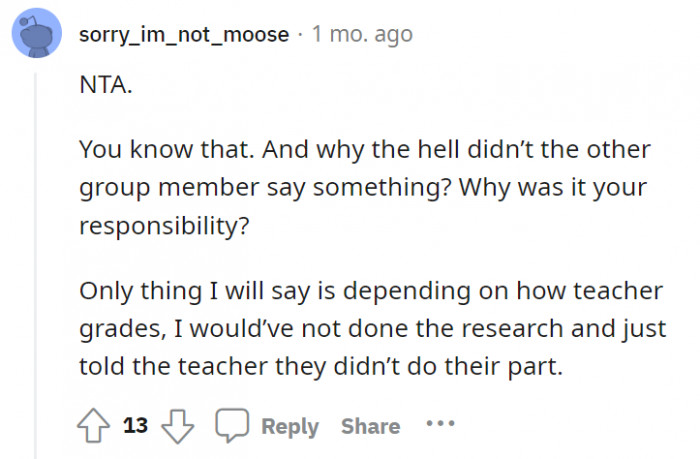This screenshot has height=459, width=700.
Task: Open the three-dot more options menu
Action: [x=440, y=424]
